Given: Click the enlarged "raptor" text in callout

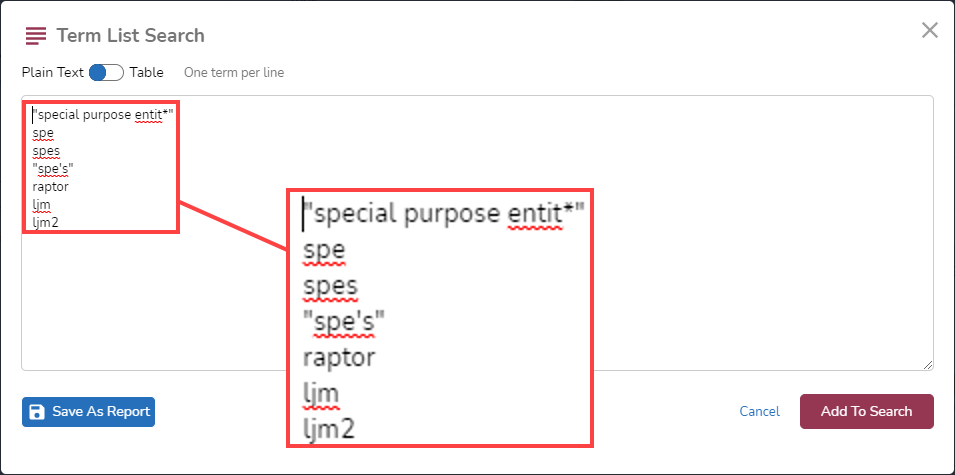Looking at the screenshot, I should pyautogui.click(x=339, y=357).
